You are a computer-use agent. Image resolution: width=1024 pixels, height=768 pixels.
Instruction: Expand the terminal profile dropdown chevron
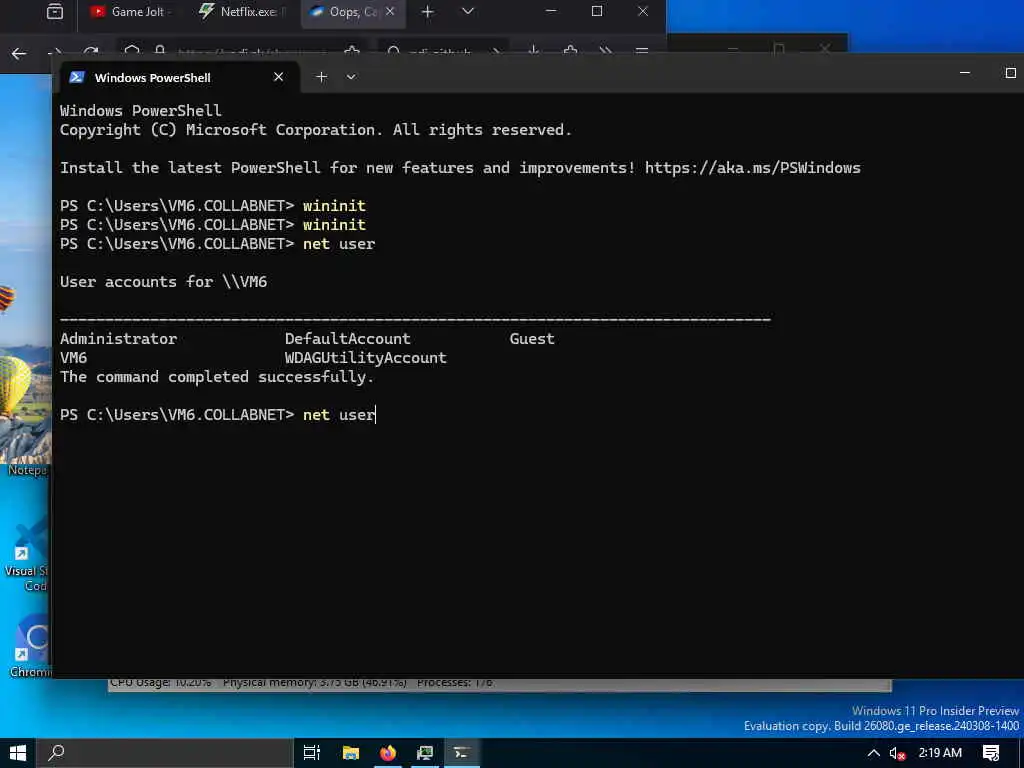coord(351,77)
